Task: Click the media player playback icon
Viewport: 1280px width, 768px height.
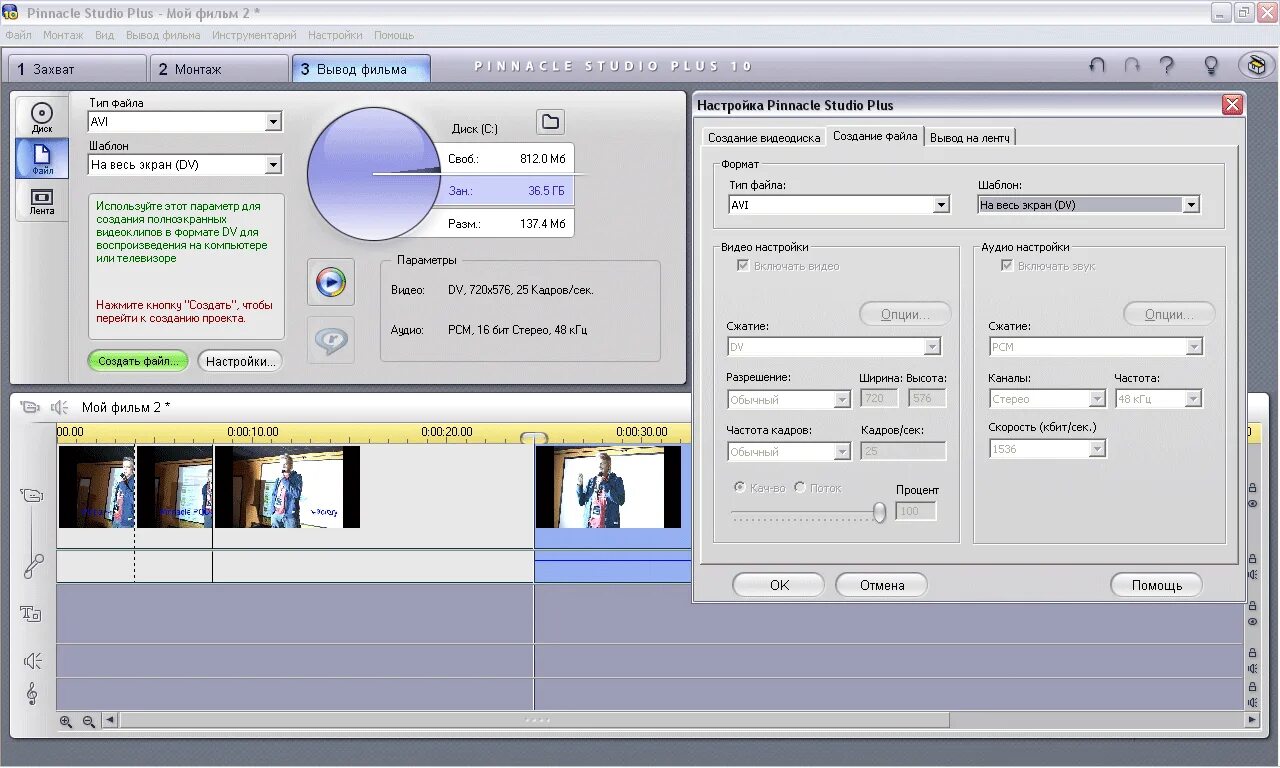Action: tap(331, 283)
